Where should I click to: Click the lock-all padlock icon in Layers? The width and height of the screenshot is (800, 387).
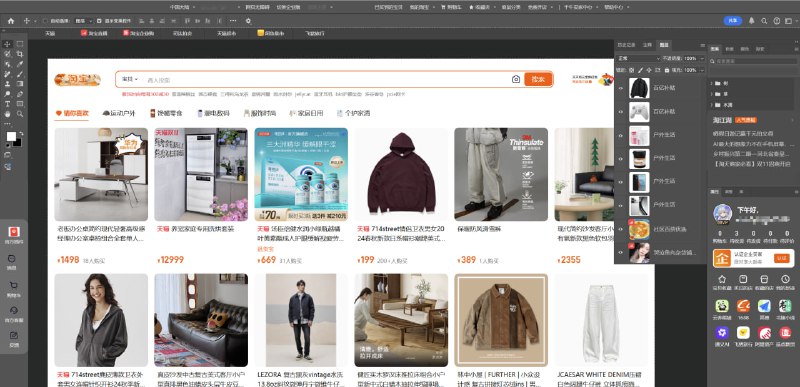(666, 70)
